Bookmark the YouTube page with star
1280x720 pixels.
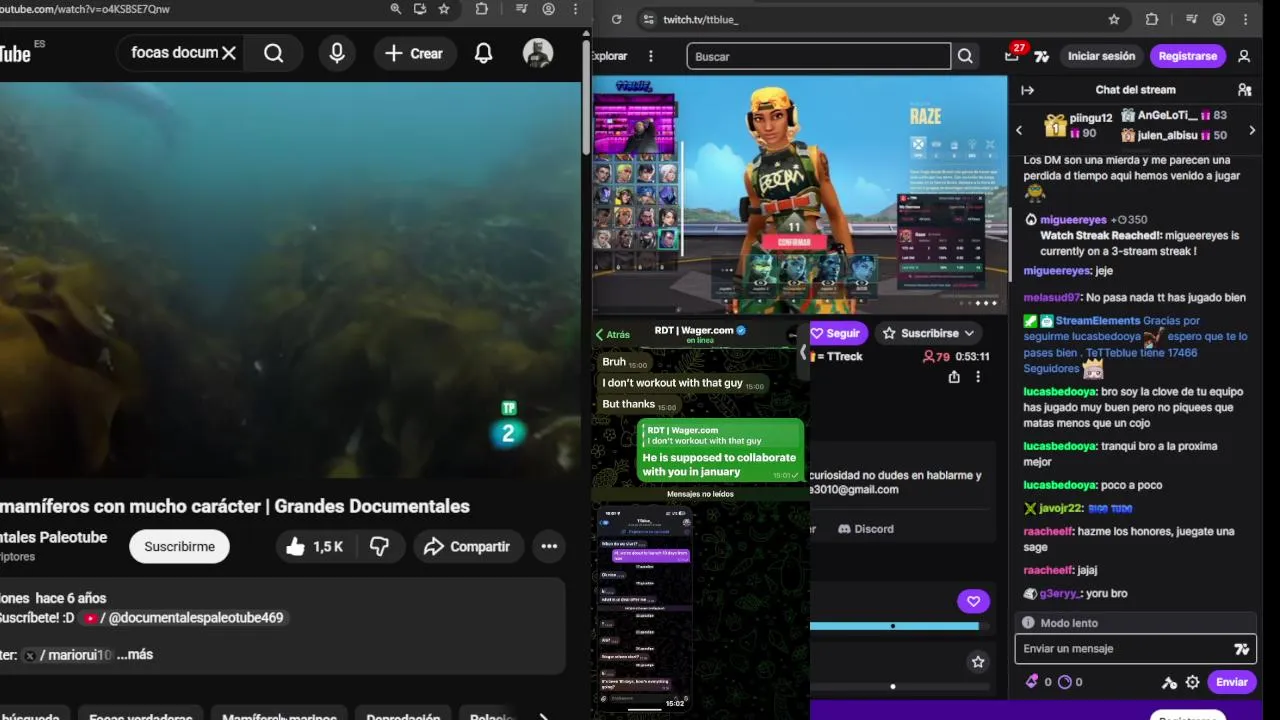pos(444,9)
